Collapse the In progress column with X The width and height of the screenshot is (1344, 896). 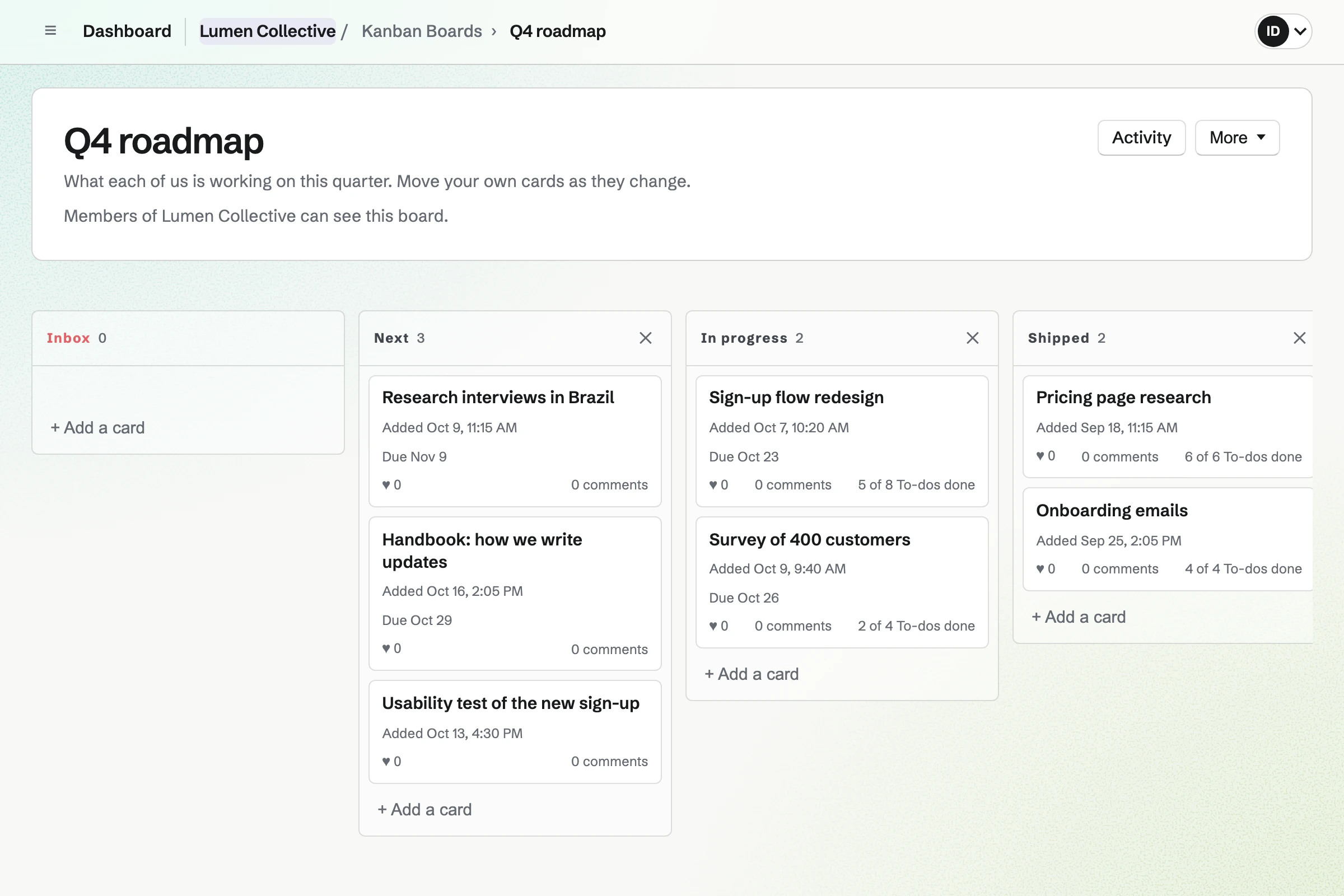click(x=972, y=338)
